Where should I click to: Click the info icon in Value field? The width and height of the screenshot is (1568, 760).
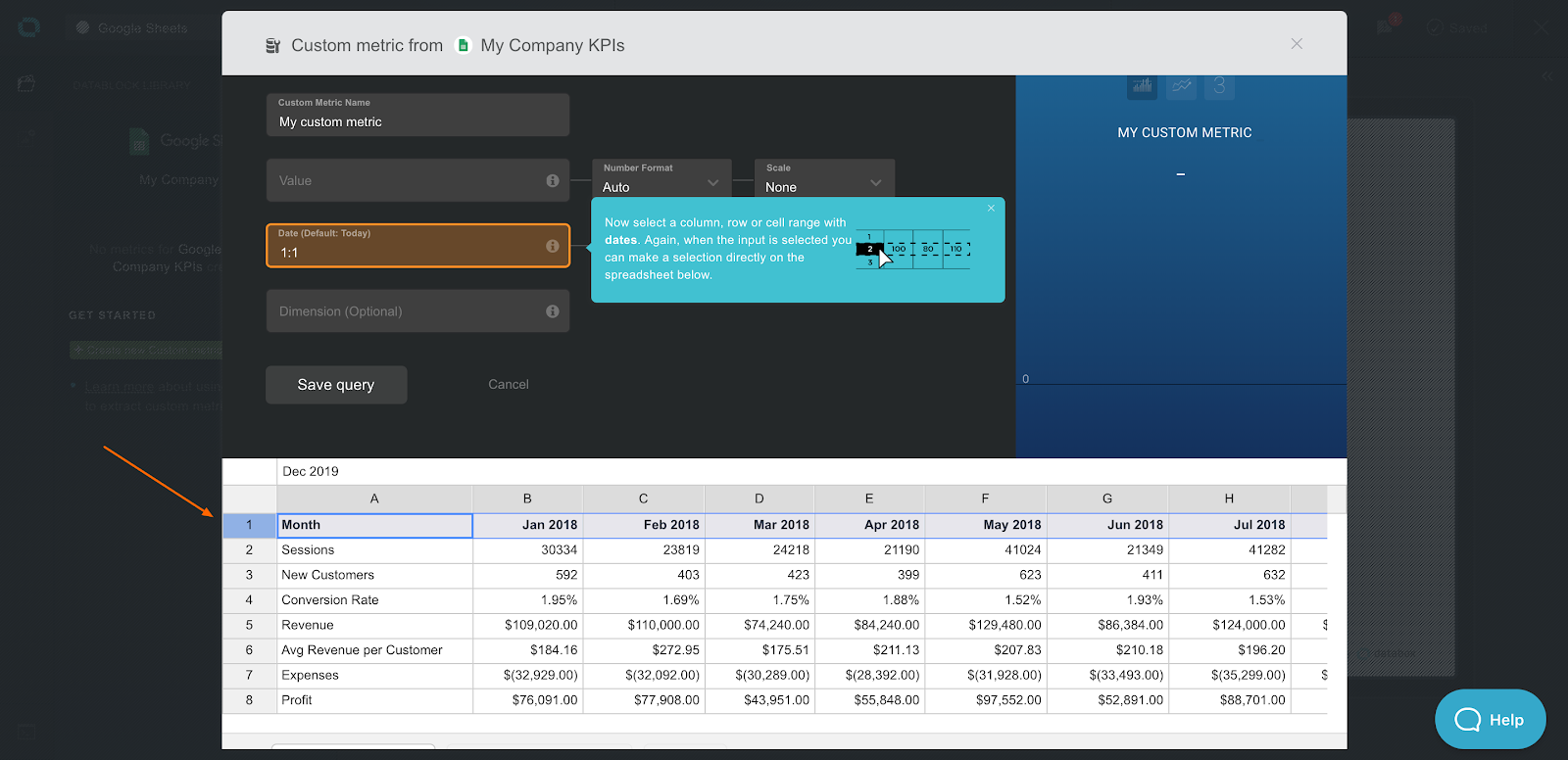tap(553, 181)
